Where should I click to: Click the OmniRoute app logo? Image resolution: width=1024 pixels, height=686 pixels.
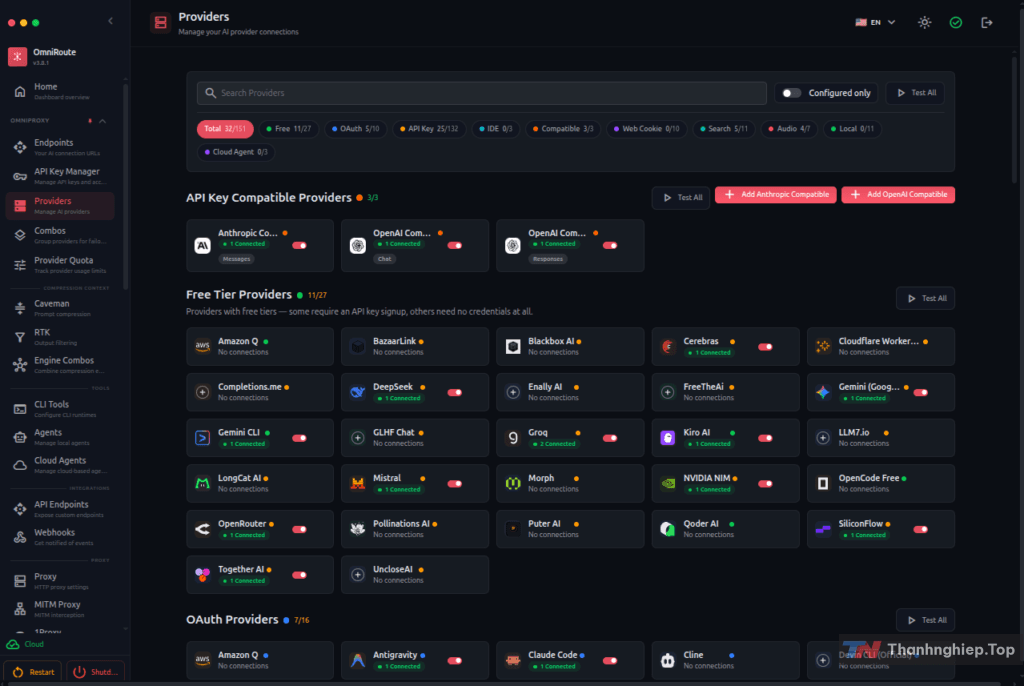[18, 56]
